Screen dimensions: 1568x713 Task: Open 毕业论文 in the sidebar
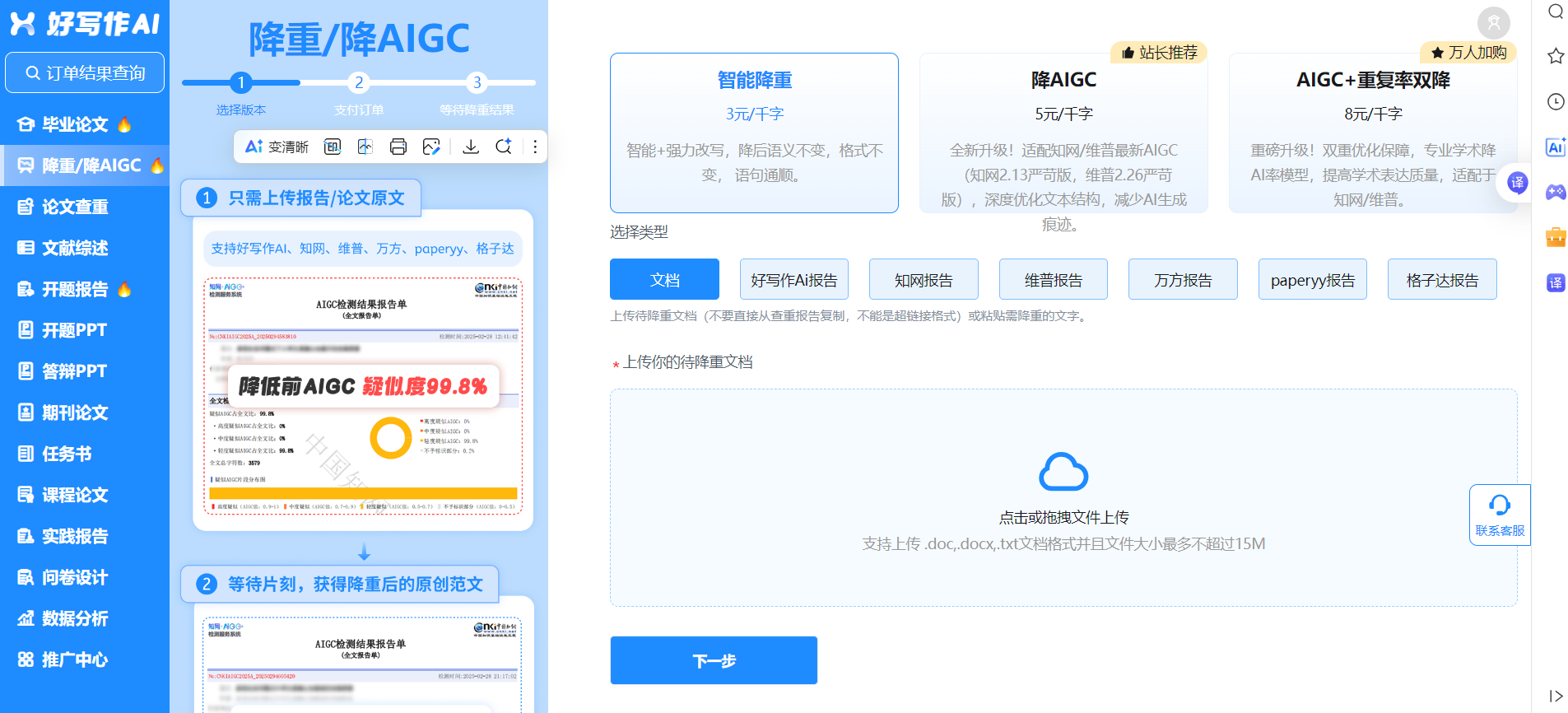[x=75, y=124]
